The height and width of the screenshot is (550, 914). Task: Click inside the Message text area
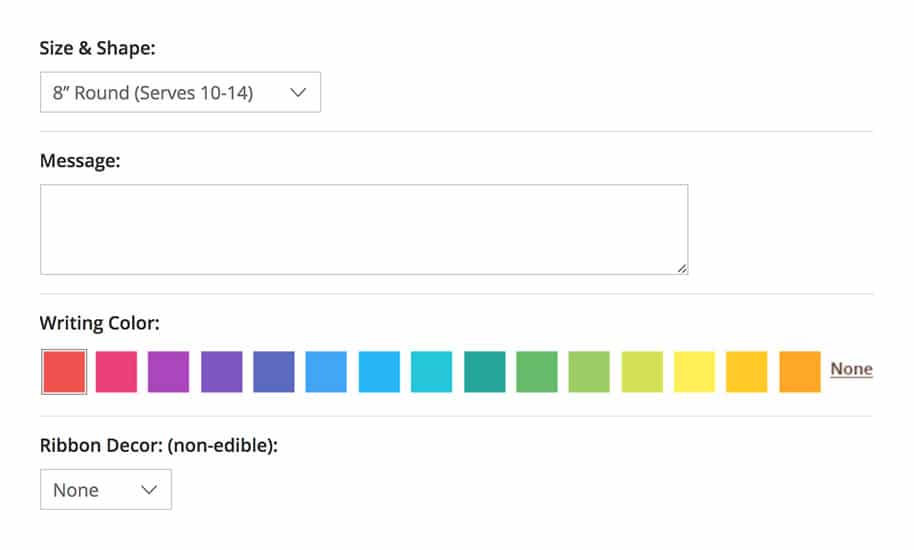pyautogui.click(x=364, y=229)
